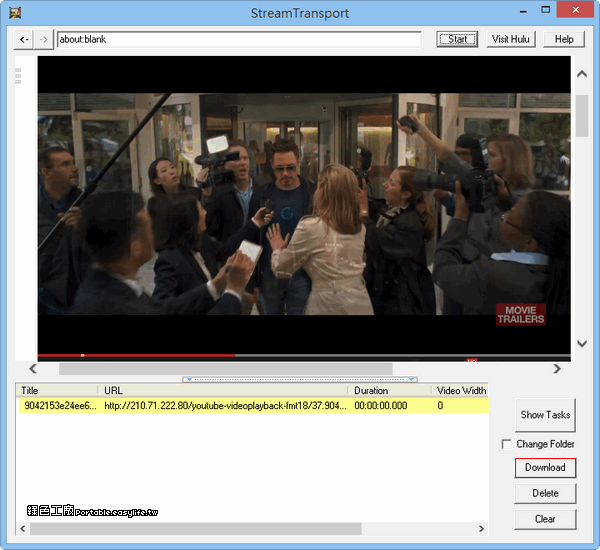This screenshot has width=600, height=550.
Task: Sort by the Video Width column header
Action: [461, 390]
